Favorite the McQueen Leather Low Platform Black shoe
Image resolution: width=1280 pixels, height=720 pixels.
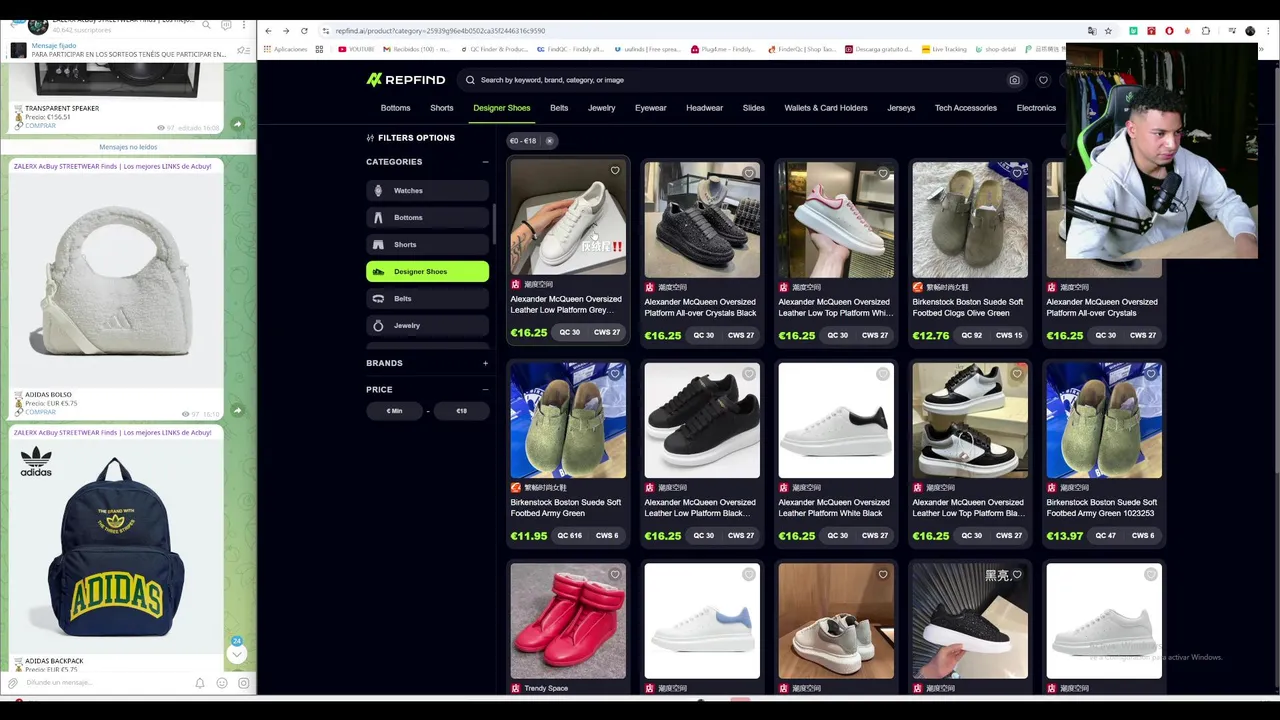[x=749, y=374]
